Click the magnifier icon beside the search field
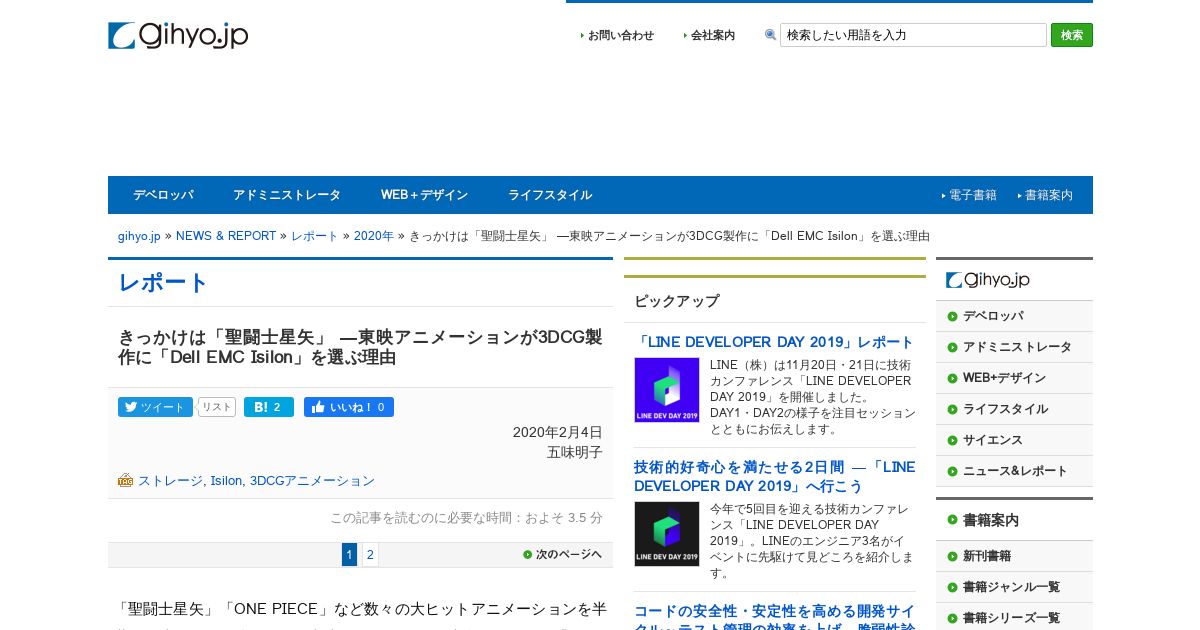 tap(770, 35)
